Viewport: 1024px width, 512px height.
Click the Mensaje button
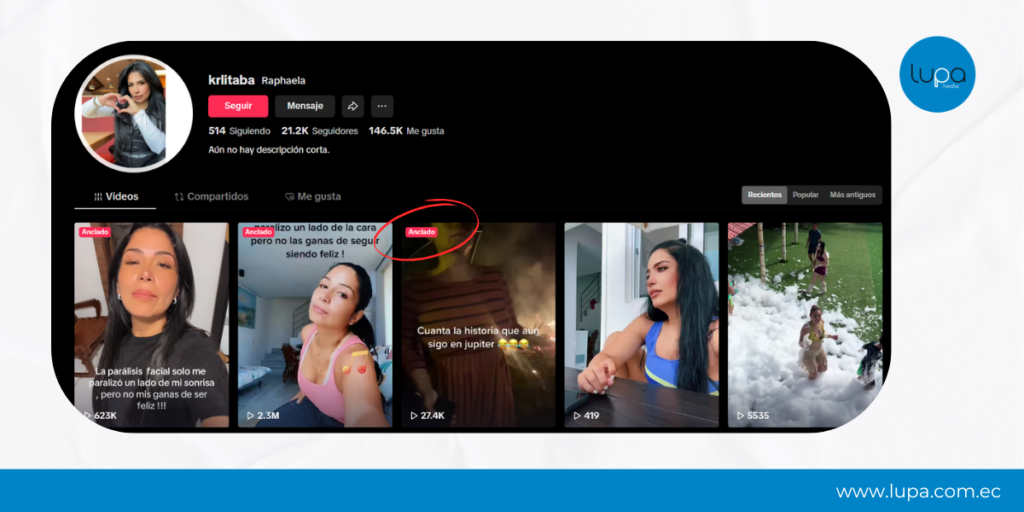pos(305,106)
